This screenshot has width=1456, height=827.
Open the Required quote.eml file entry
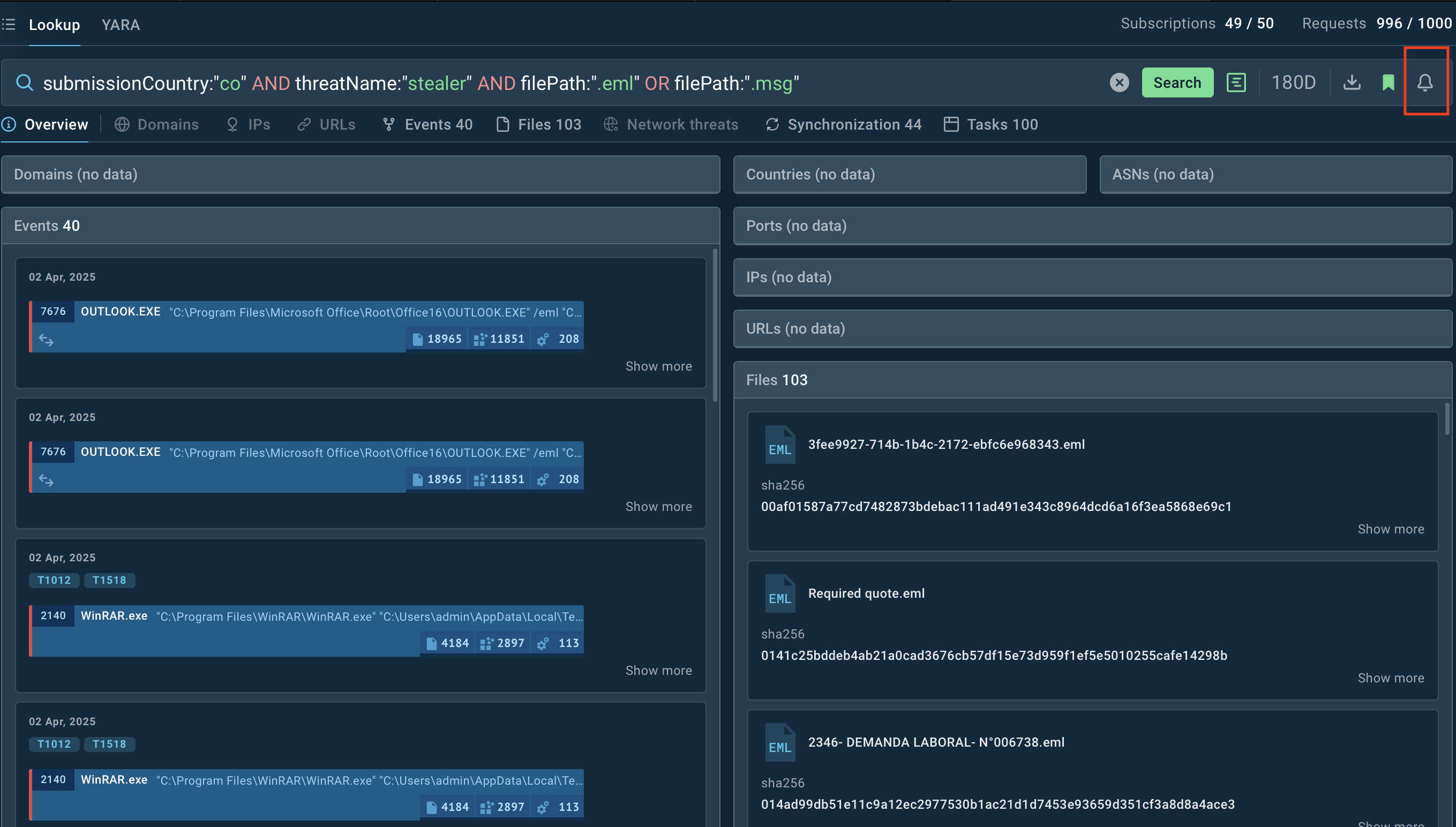(866, 593)
